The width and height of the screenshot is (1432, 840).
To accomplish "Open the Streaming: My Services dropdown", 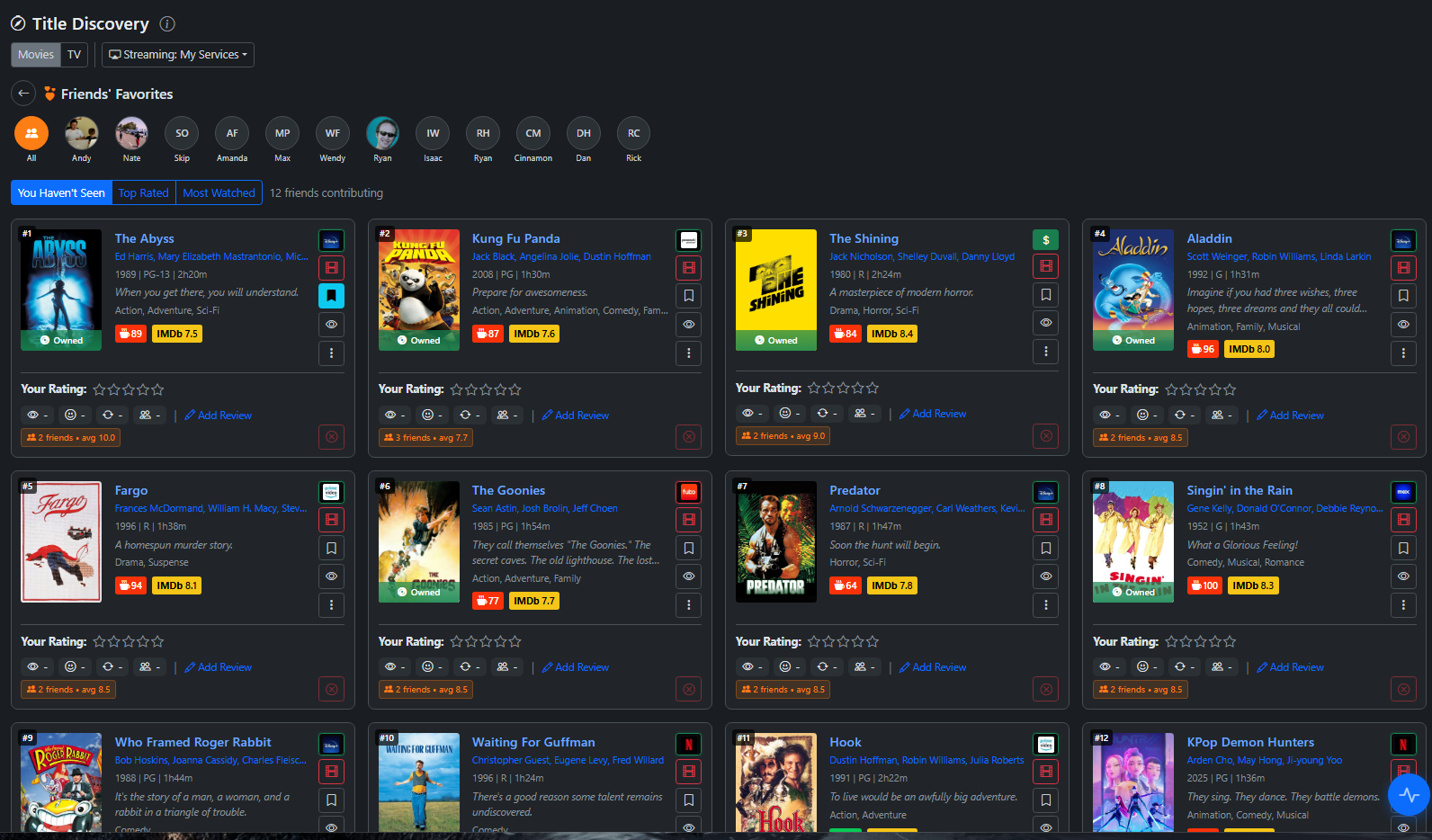I will click(x=178, y=55).
